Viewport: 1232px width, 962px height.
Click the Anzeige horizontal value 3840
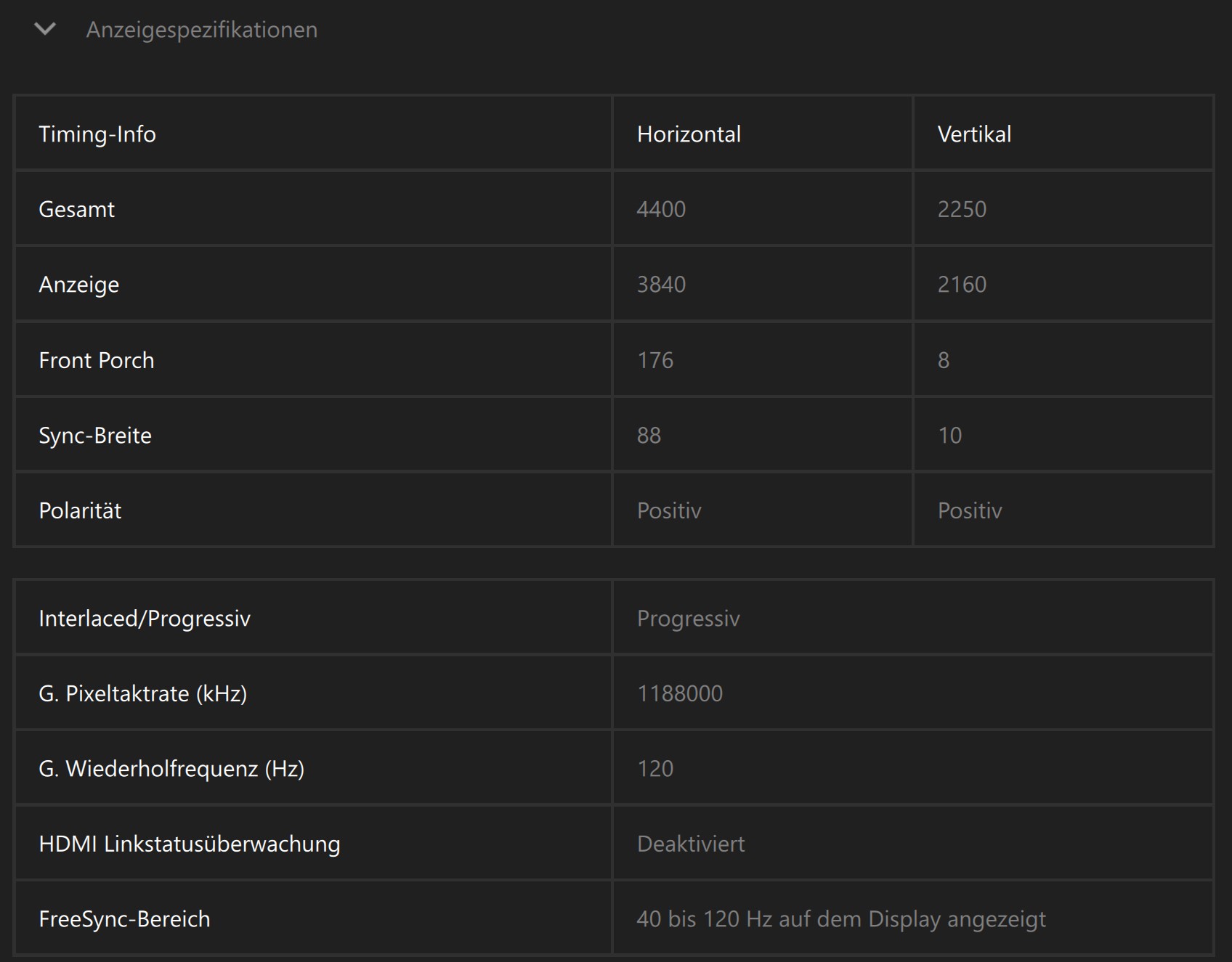661,285
